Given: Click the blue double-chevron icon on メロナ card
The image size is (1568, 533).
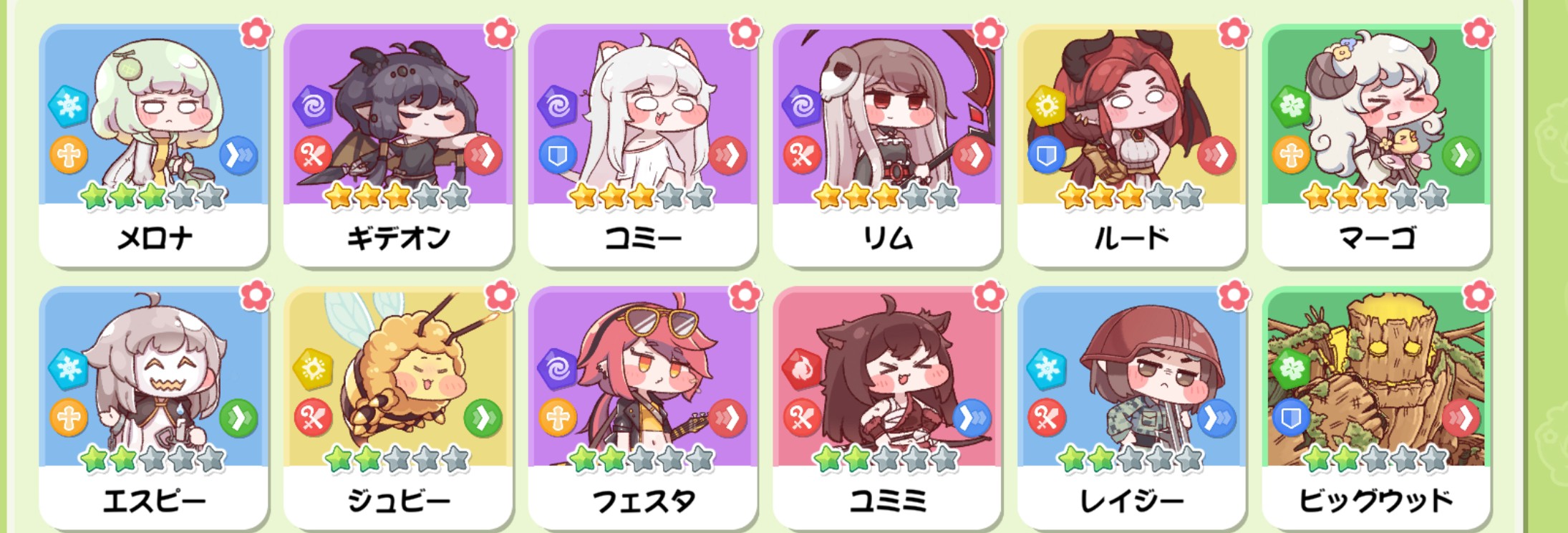Looking at the screenshot, I should pos(238,155).
